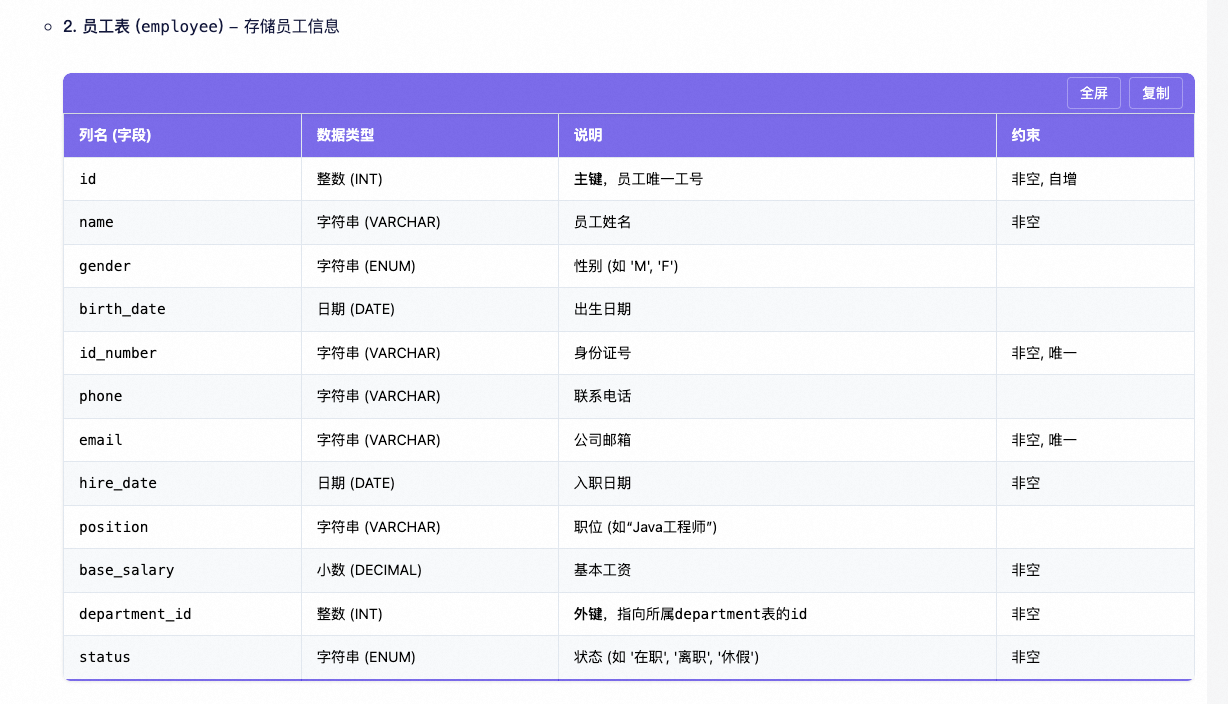Image resolution: width=1228 pixels, height=704 pixels.
Task: Select the 约束 column header
Action: [1095, 135]
